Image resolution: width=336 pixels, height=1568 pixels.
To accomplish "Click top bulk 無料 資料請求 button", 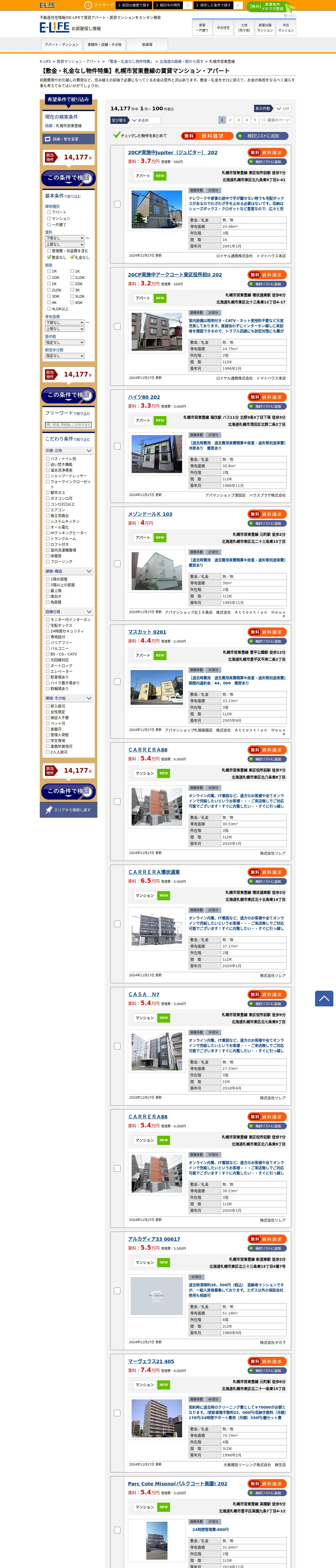I will (x=207, y=136).
